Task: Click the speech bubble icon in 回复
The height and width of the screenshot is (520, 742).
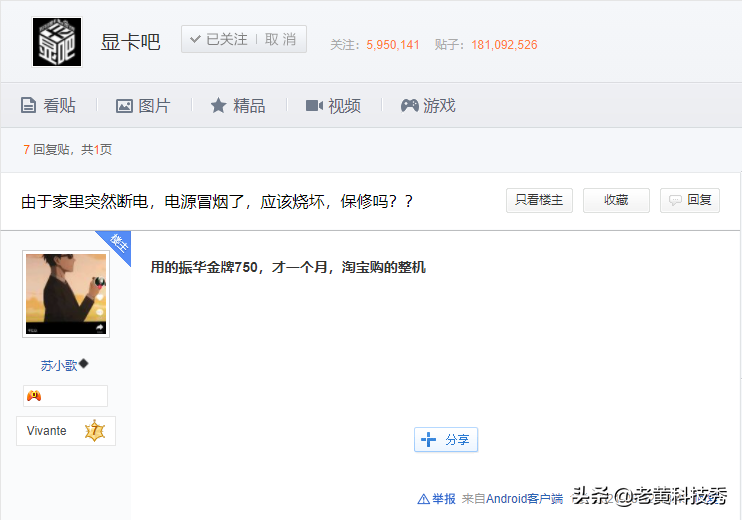Action: tap(675, 201)
